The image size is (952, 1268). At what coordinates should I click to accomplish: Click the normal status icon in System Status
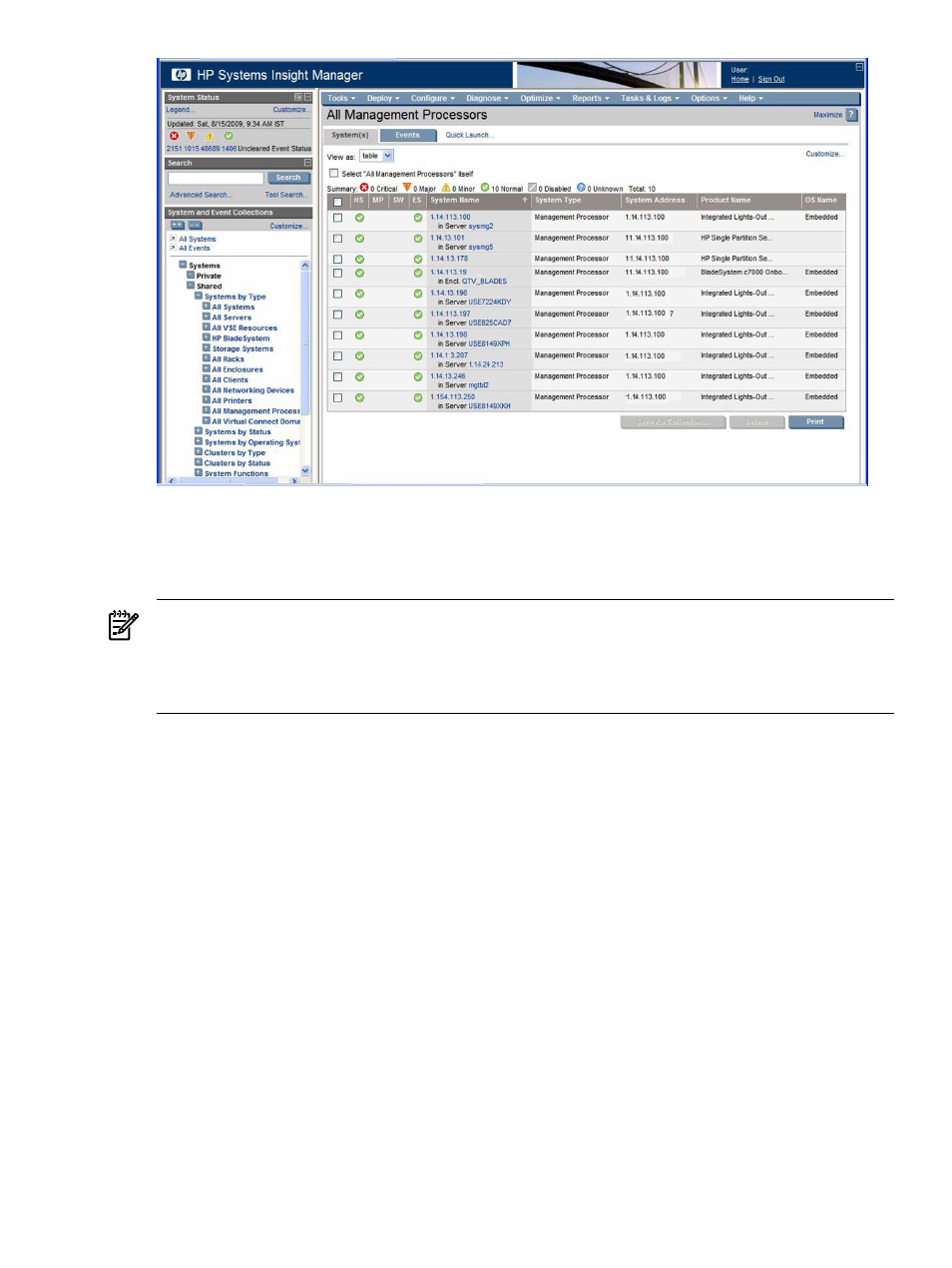(x=229, y=136)
